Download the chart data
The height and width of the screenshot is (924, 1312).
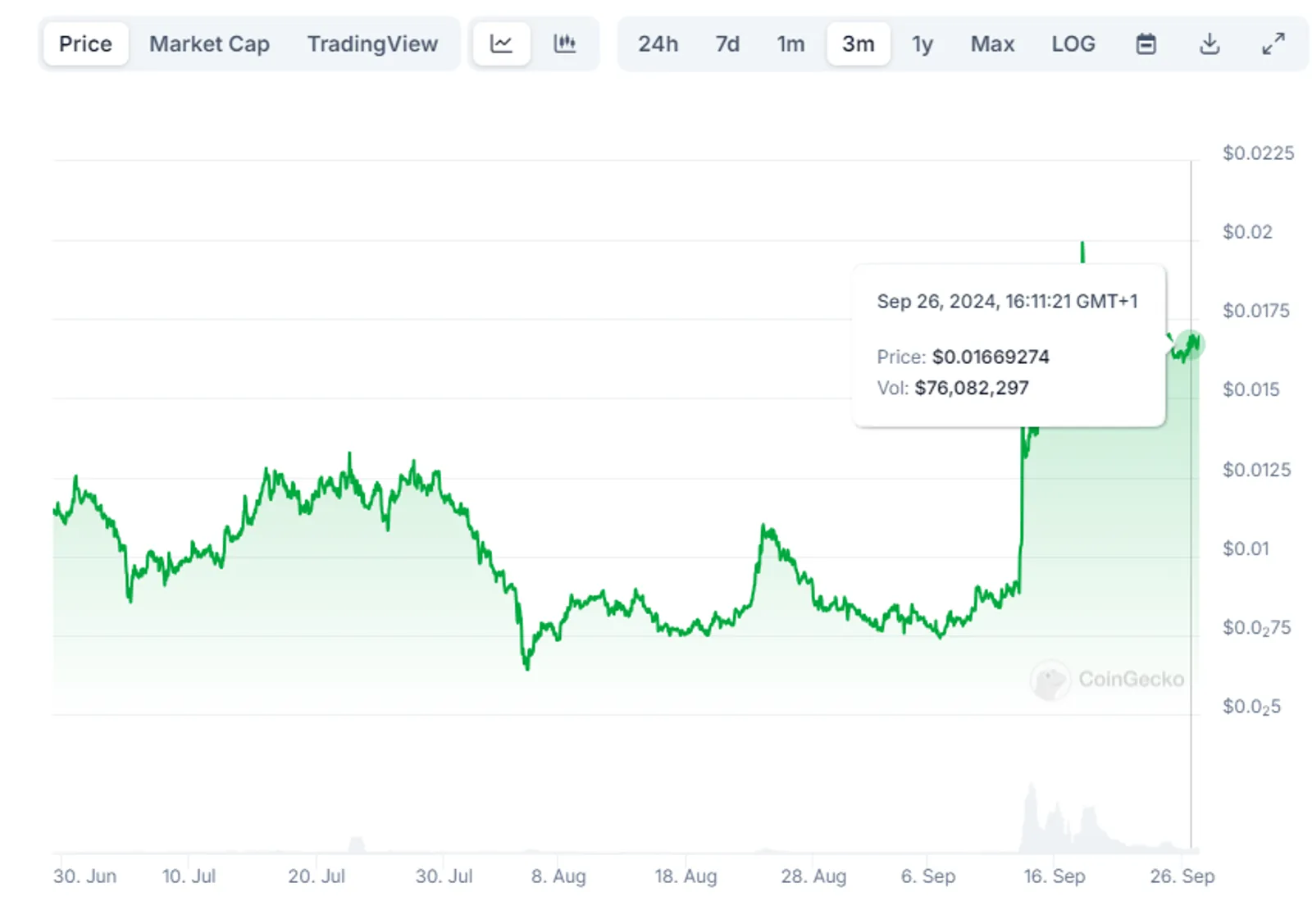(x=1209, y=43)
